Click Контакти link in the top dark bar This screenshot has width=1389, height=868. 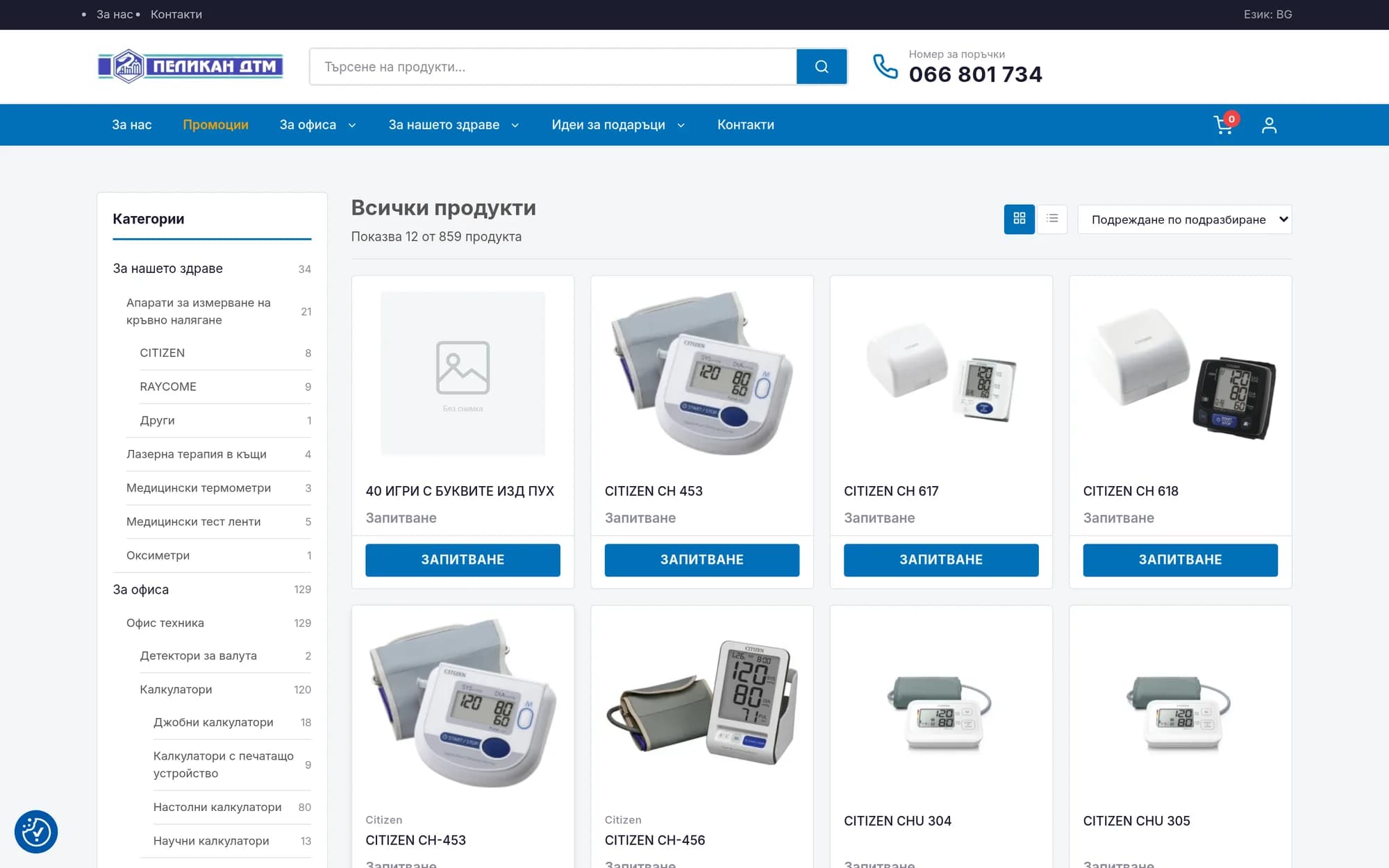pyautogui.click(x=176, y=15)
